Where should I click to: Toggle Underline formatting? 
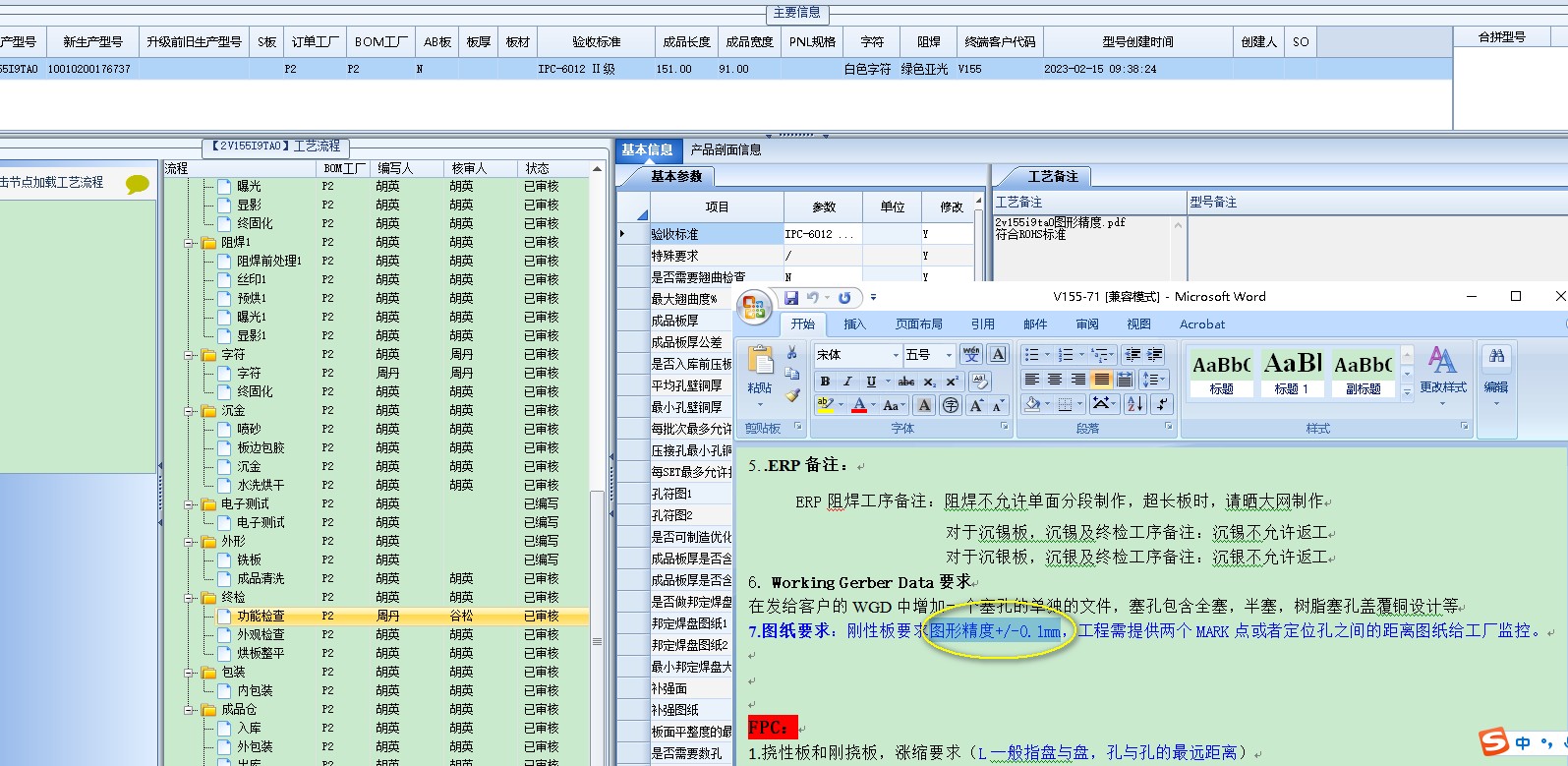click(x=871, y=382)
